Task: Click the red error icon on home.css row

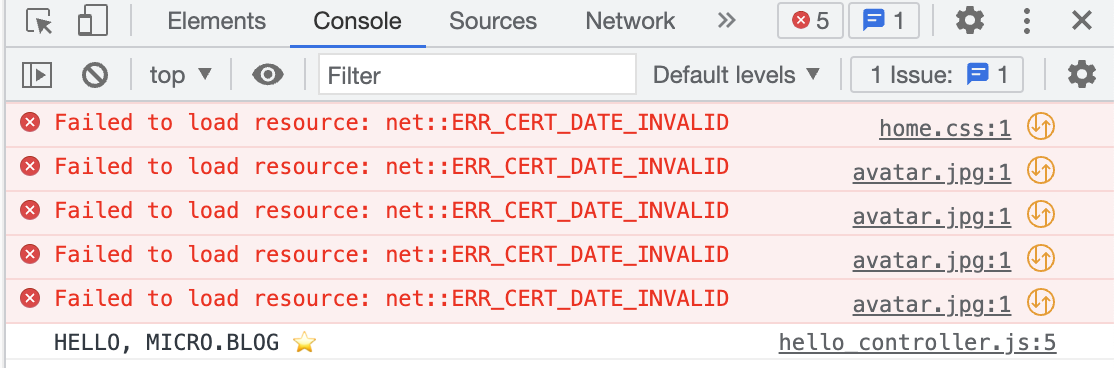Action: pos(30,124)
